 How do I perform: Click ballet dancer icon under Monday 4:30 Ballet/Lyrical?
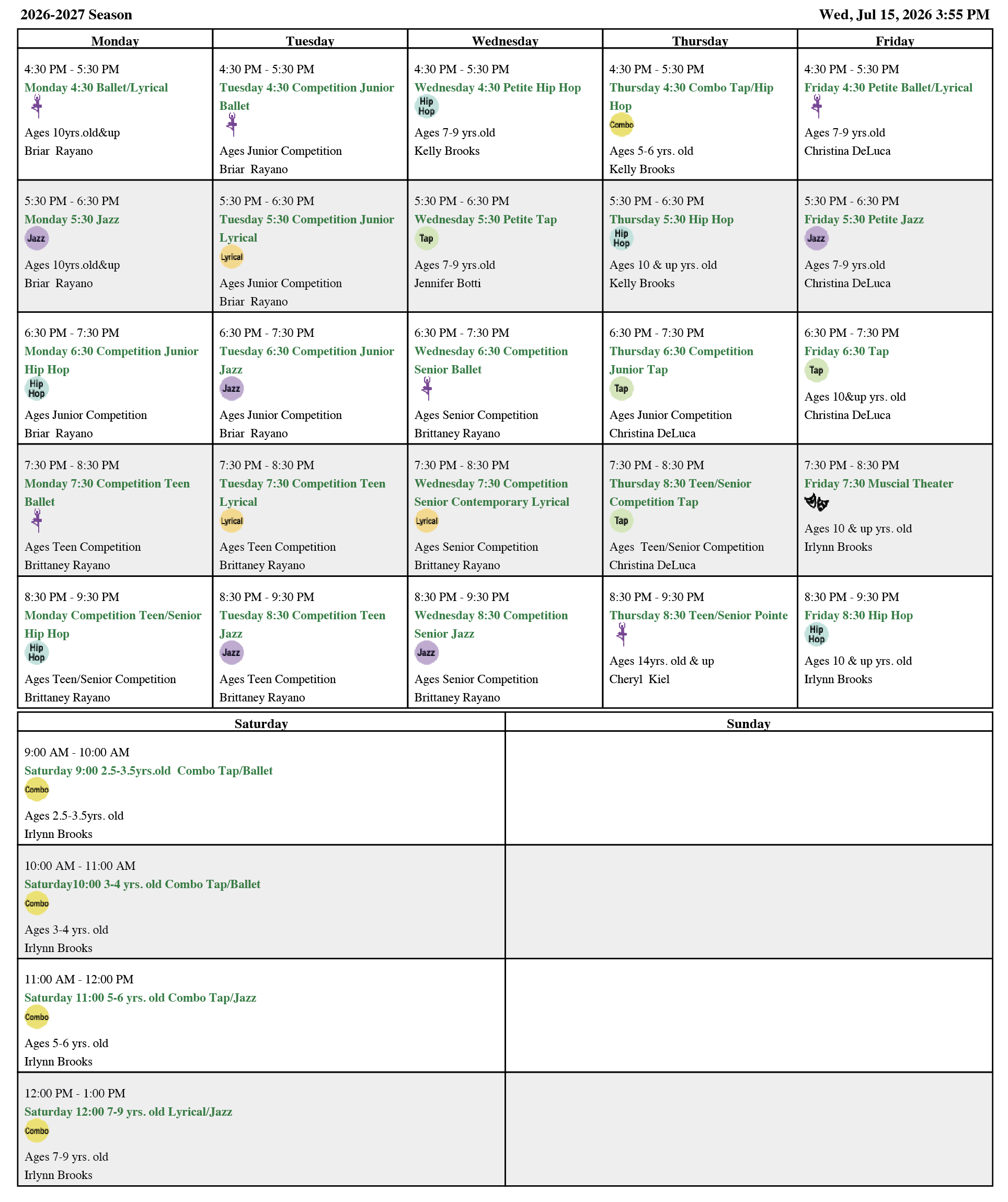pos(37,107)
